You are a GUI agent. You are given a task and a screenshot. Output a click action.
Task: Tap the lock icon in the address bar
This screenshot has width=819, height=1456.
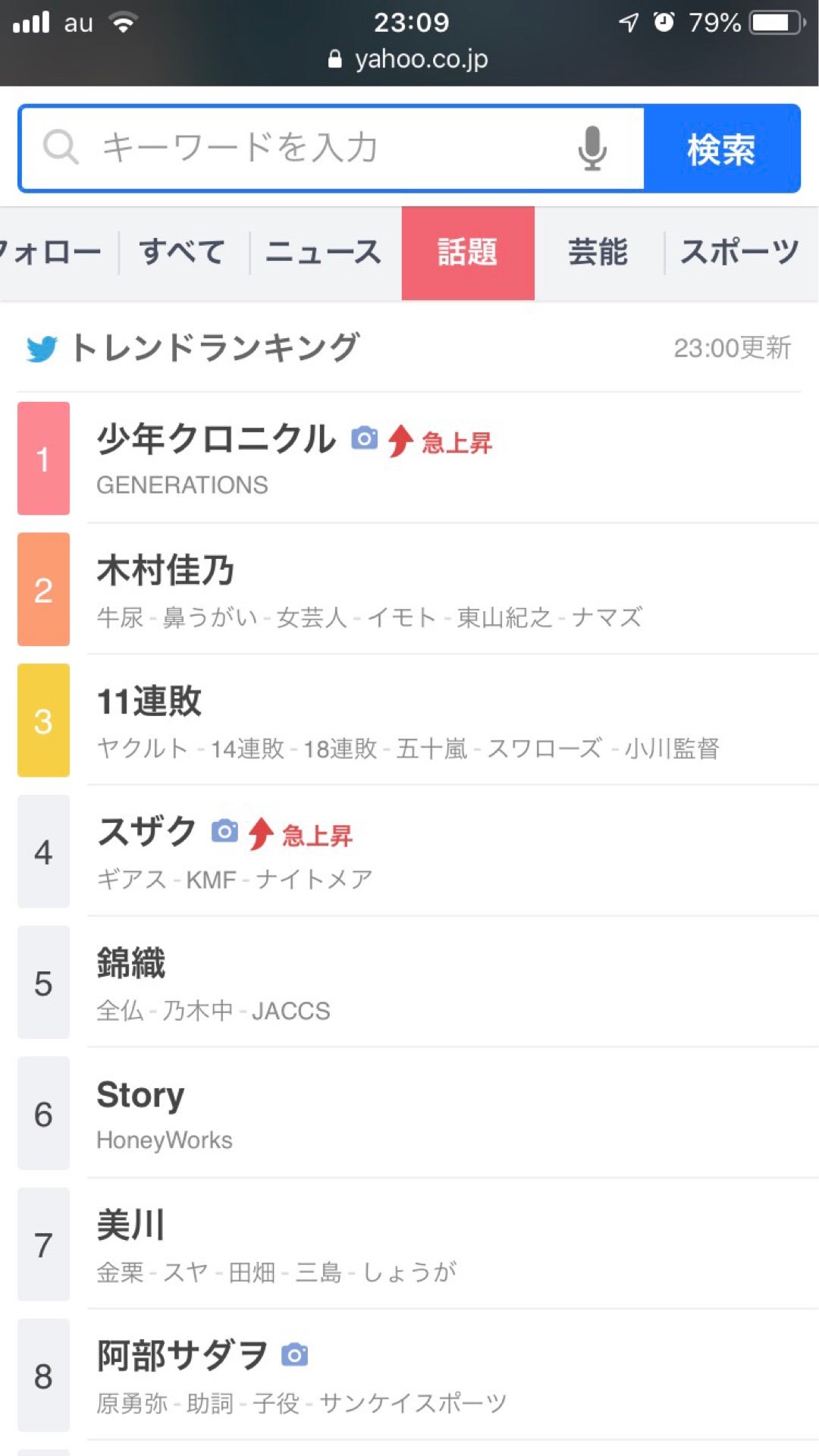click(x=334, y=59)
